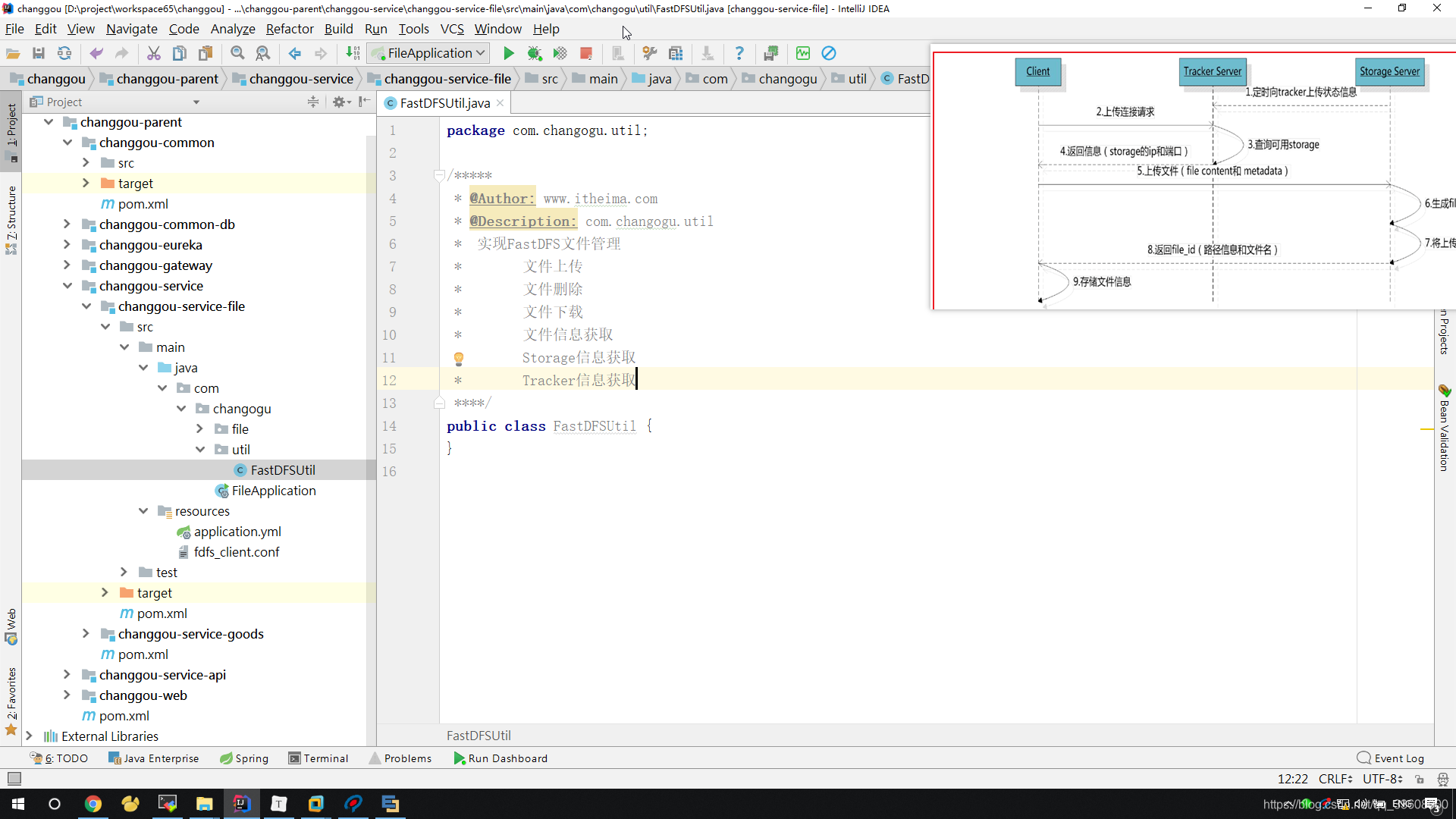
Task: Expand the changgou-service-goods node
Action: (x=86, y=634)
